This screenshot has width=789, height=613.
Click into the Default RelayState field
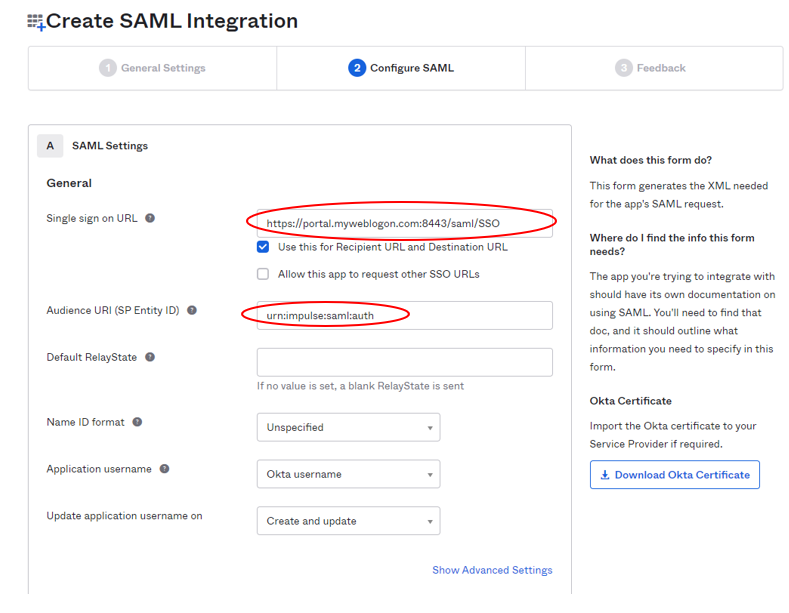(x=405, y=362)
